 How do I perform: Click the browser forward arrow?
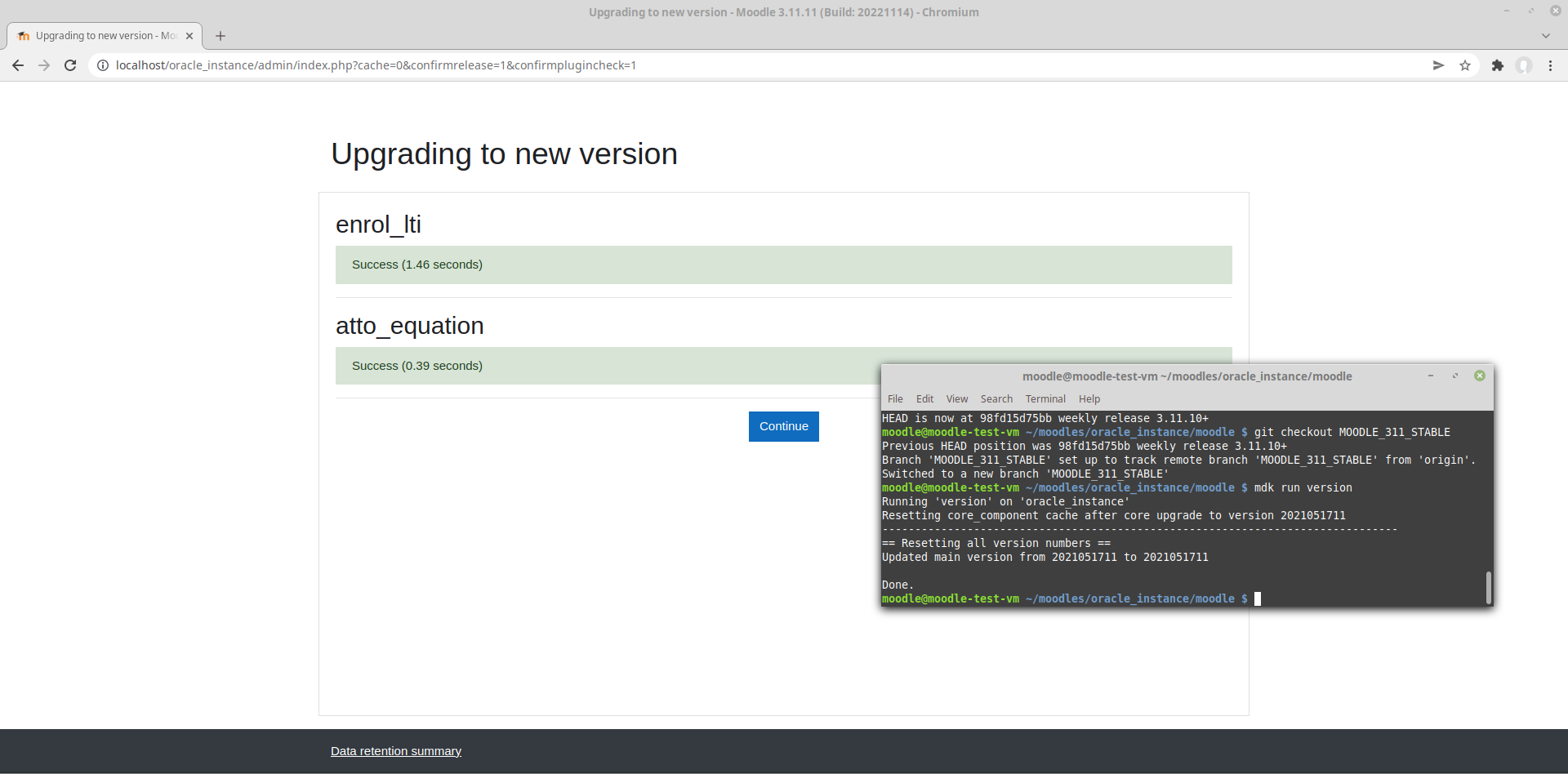coord(44,65)
